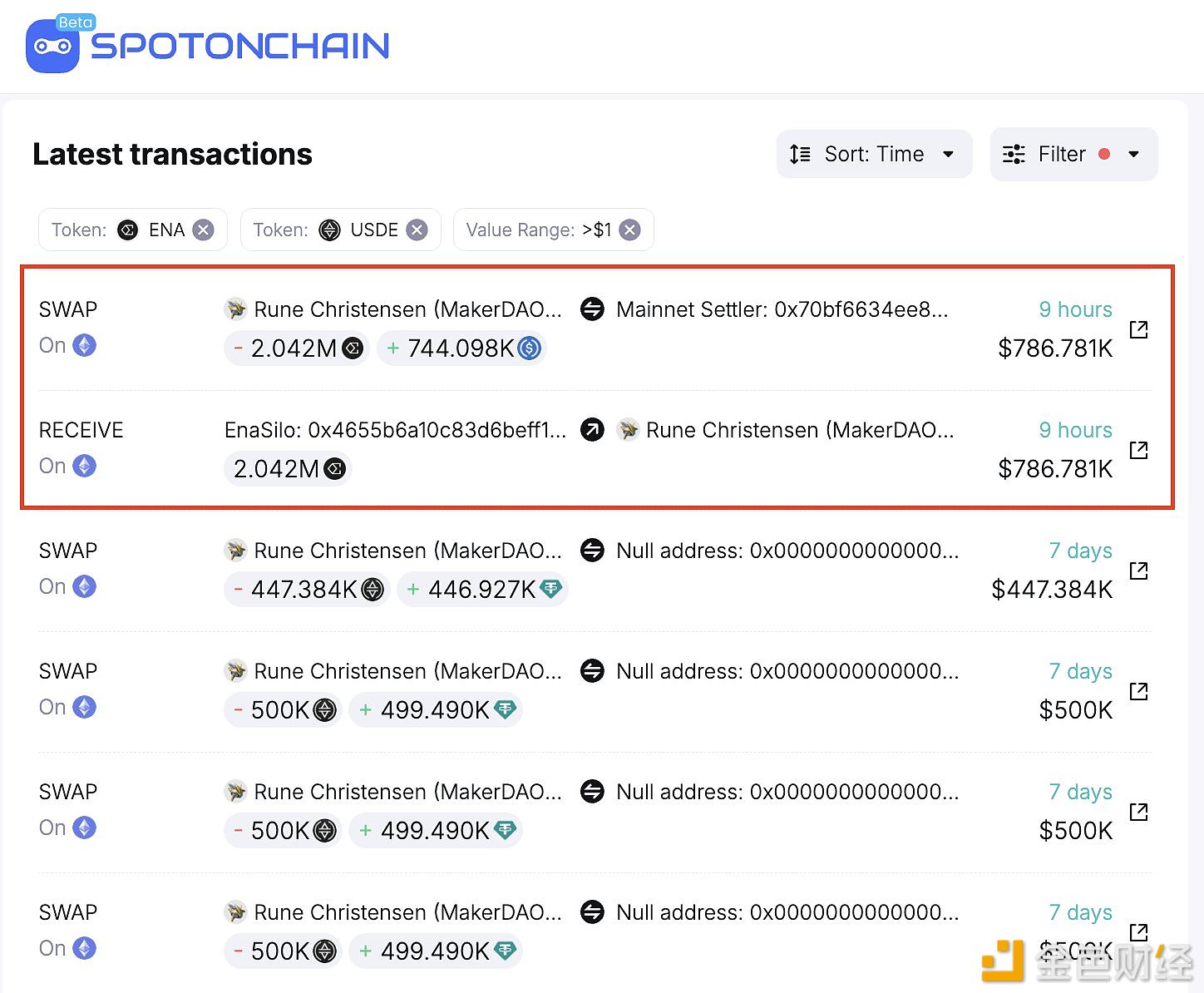The height and width of the screenshot is (993, 1204).
Task: Click the swap arrows icon beside Mainnet Settler
Action: click(592, 309)
